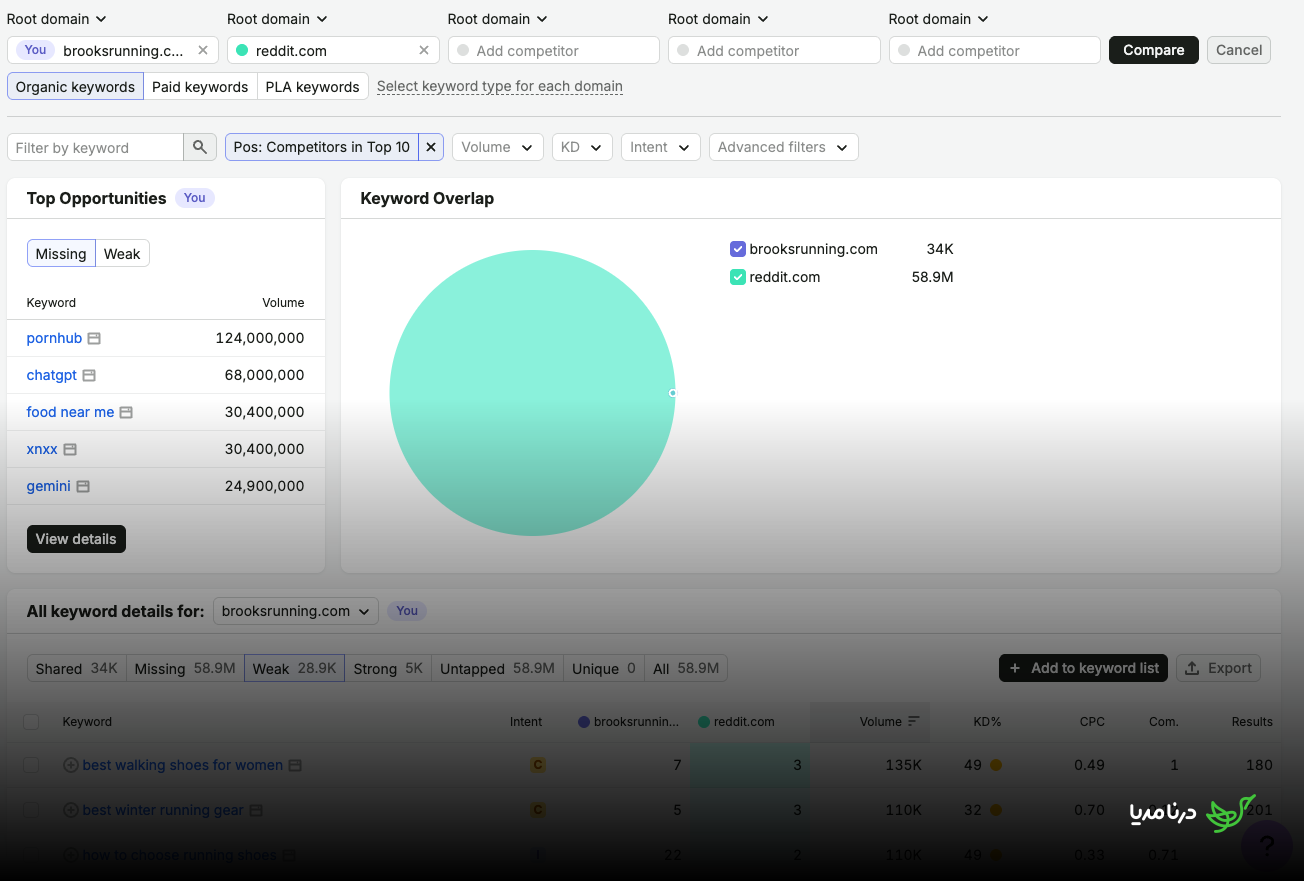Switch to the Unique 0 tab
Viewport: 1304px width, 881px height.
[604, 669]
